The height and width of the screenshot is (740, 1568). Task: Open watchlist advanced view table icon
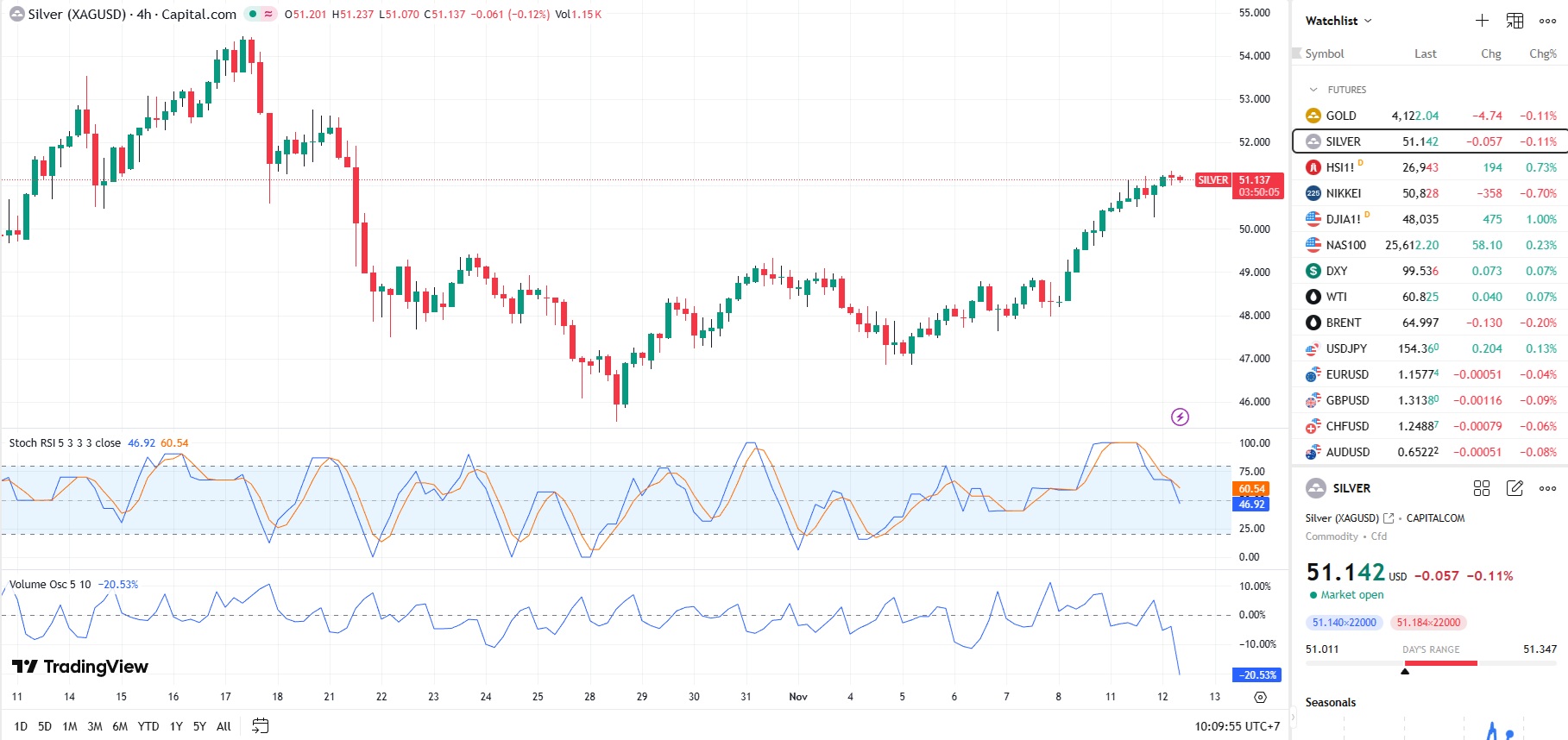[x=1514, y=21]
